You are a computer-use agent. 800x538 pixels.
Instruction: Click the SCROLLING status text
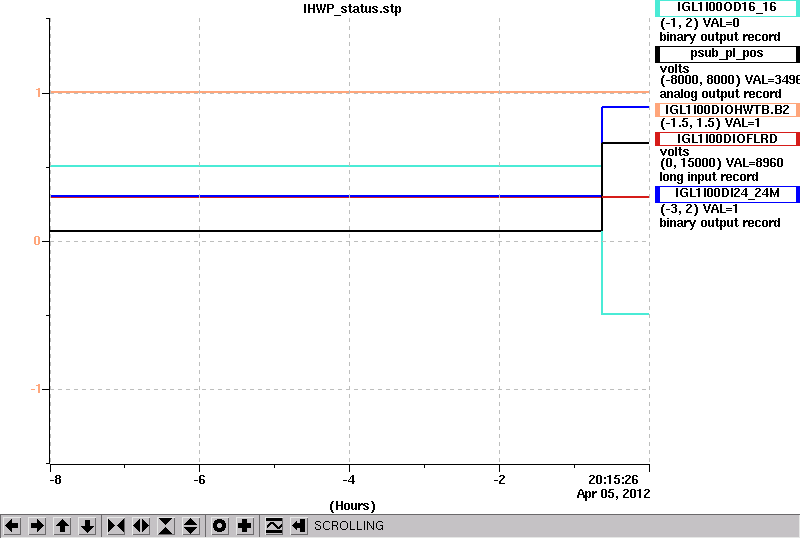click(348, 526)
